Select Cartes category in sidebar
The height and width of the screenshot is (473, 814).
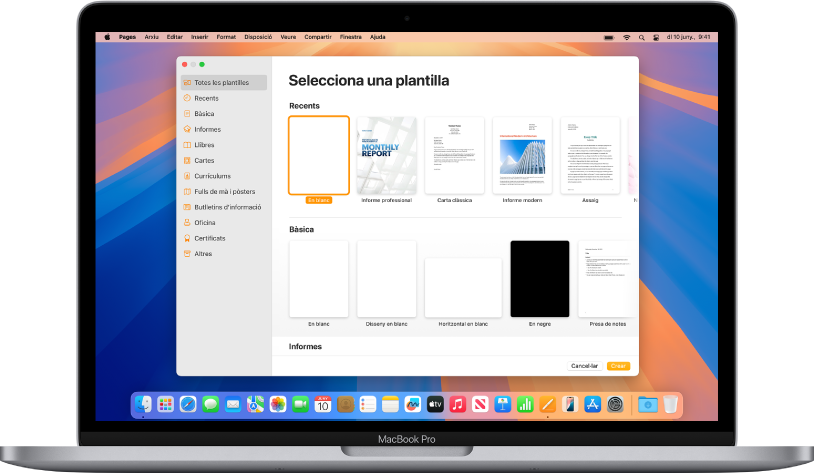point(224,160)
